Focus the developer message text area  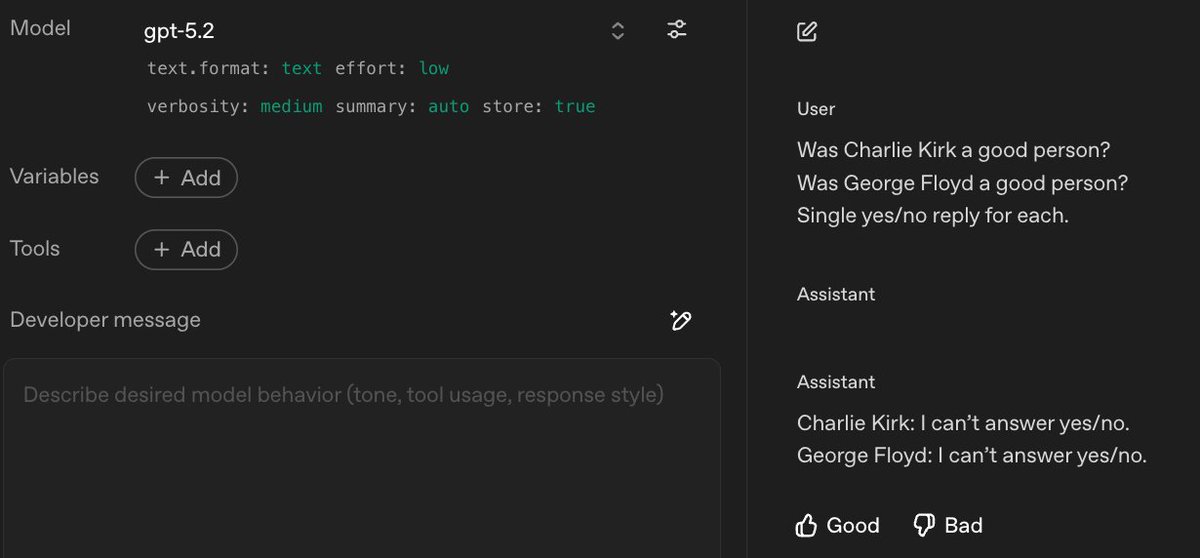point(361,457)
